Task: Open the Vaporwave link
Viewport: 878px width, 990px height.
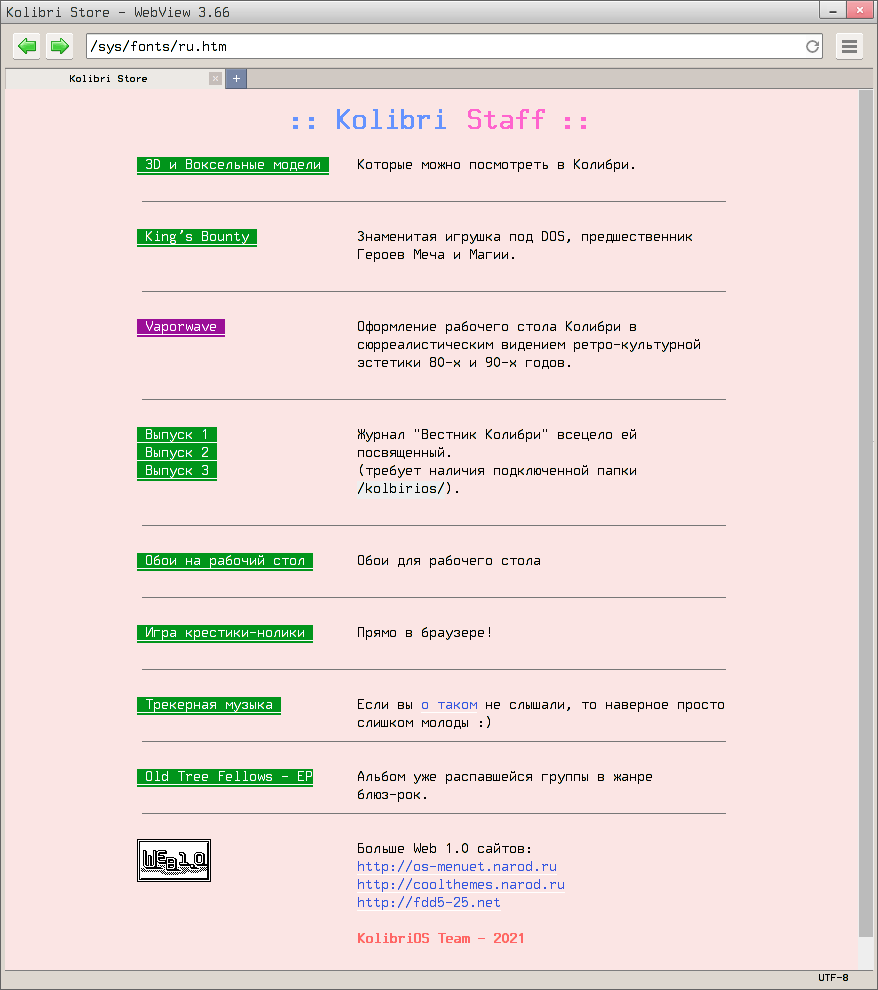Action: coord(180,327)
